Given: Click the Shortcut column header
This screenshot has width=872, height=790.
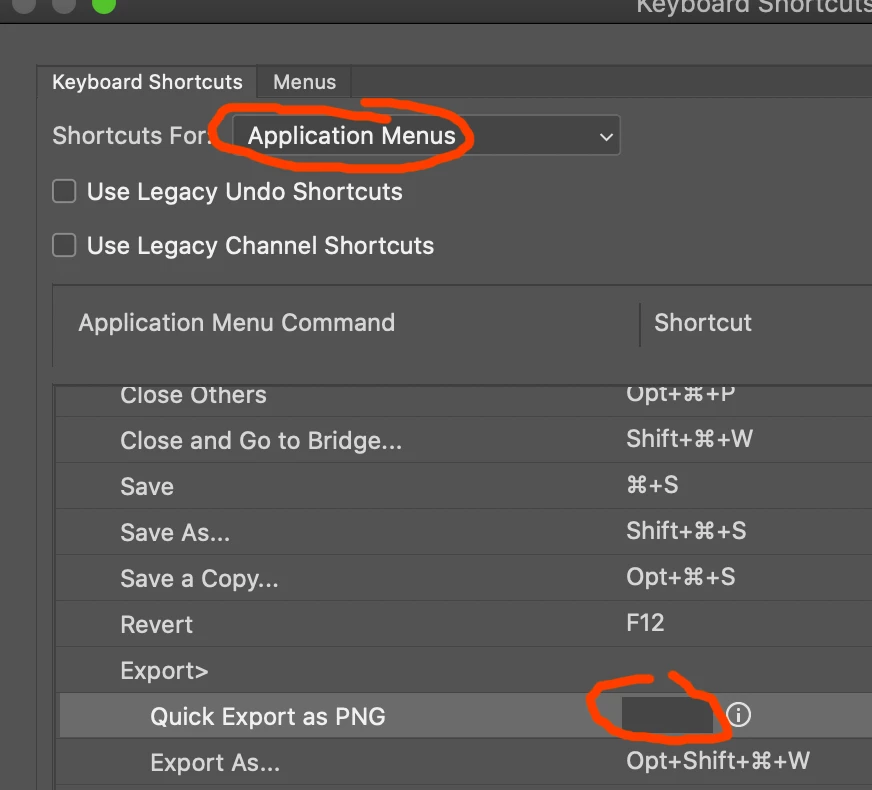Looking at the screenshot, I should [x=703, y=322].
